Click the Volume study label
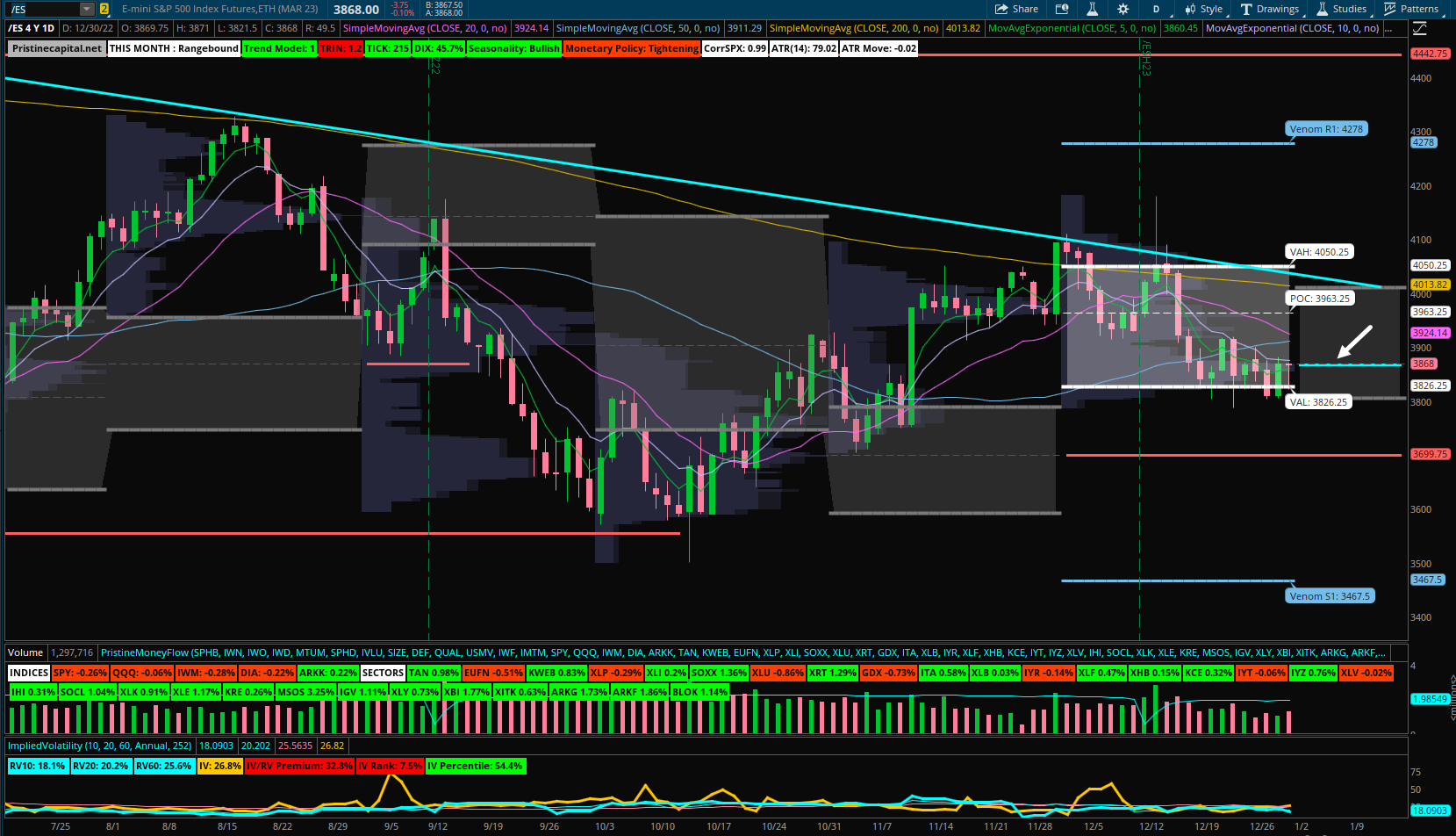Image resolution: width=1456 pixels, height=836 pixels. coord(25,652)
